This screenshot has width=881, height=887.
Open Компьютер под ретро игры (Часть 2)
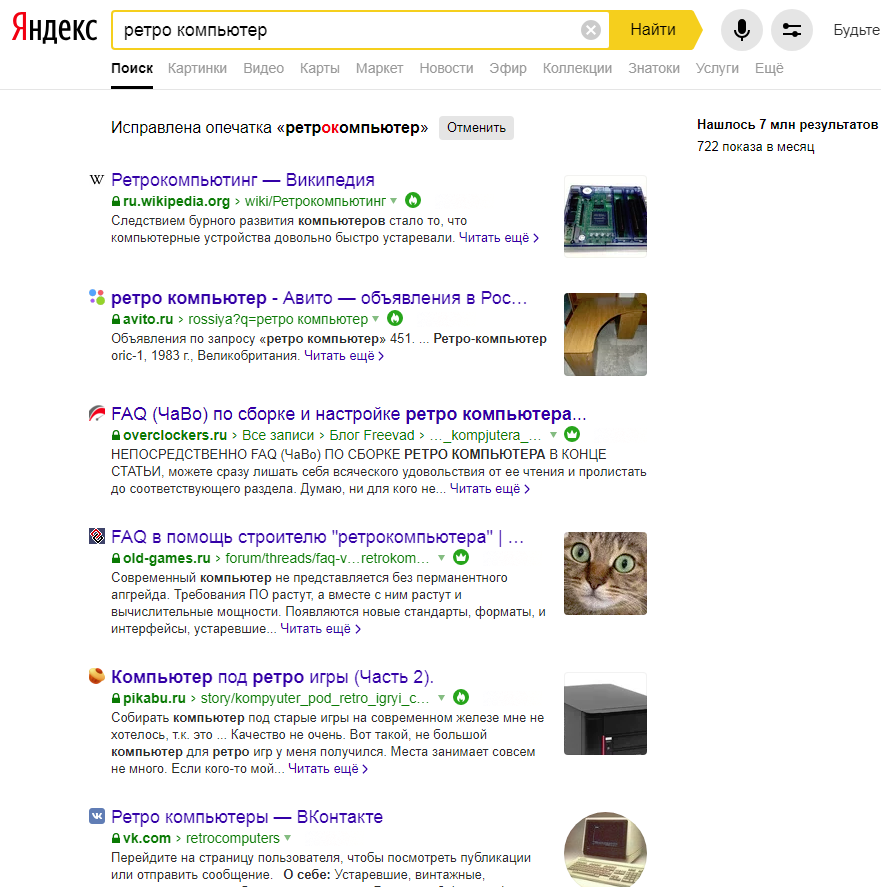pyautogui.click(x=272, y=677)
